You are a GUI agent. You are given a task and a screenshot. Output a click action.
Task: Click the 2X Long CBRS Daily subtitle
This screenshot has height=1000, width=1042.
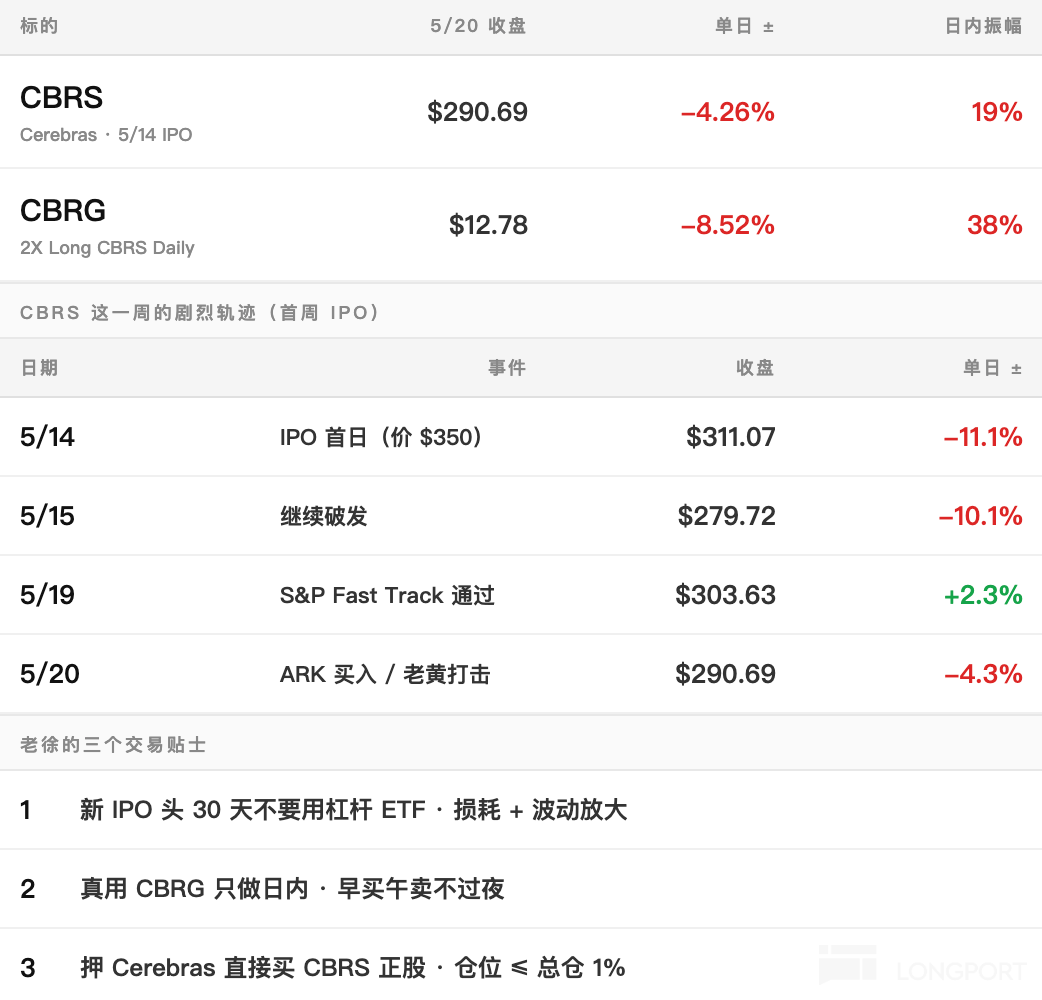[x=107, y=248]
